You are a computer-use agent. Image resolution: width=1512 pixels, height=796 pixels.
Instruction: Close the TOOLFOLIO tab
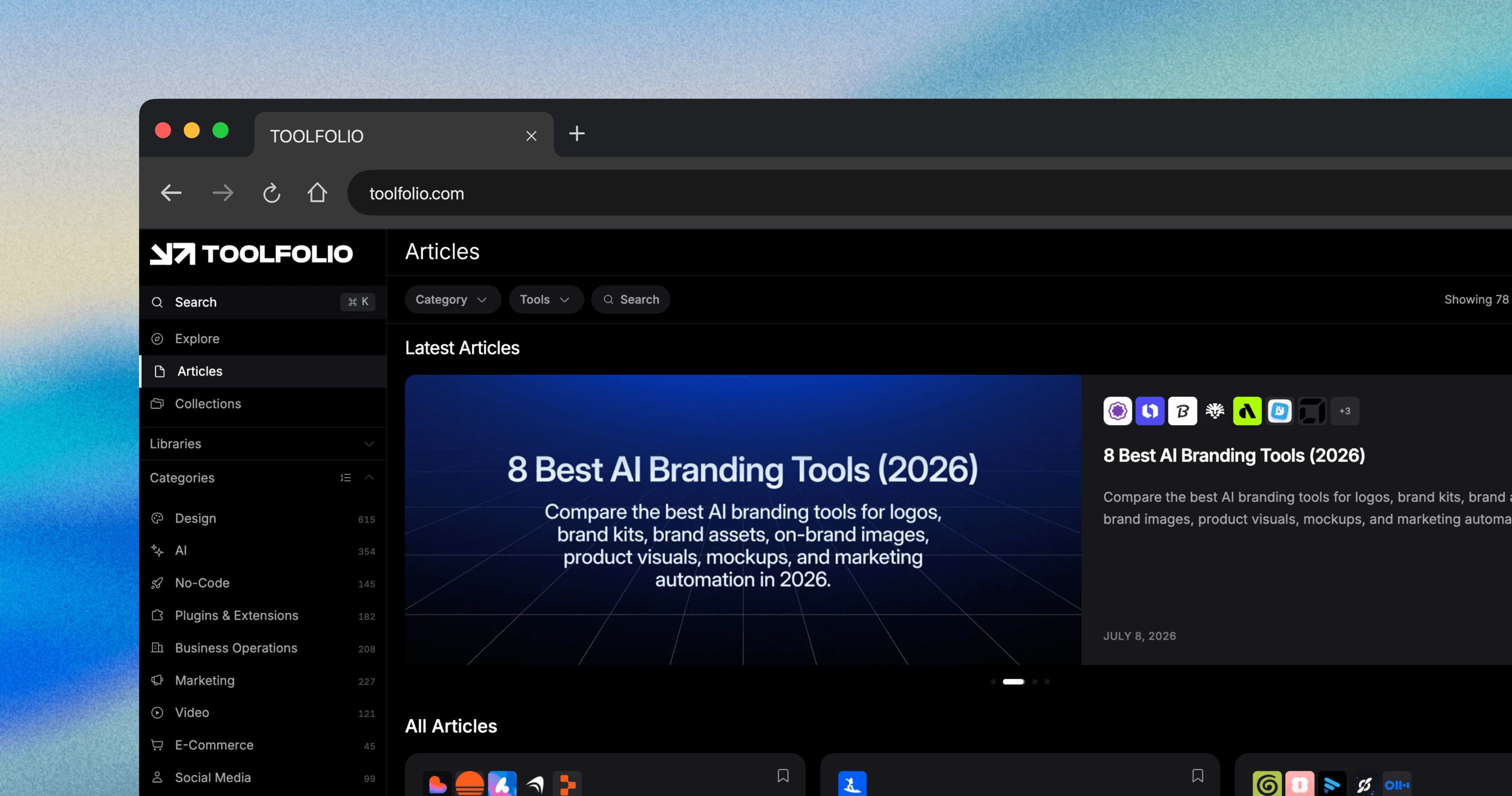531,136
